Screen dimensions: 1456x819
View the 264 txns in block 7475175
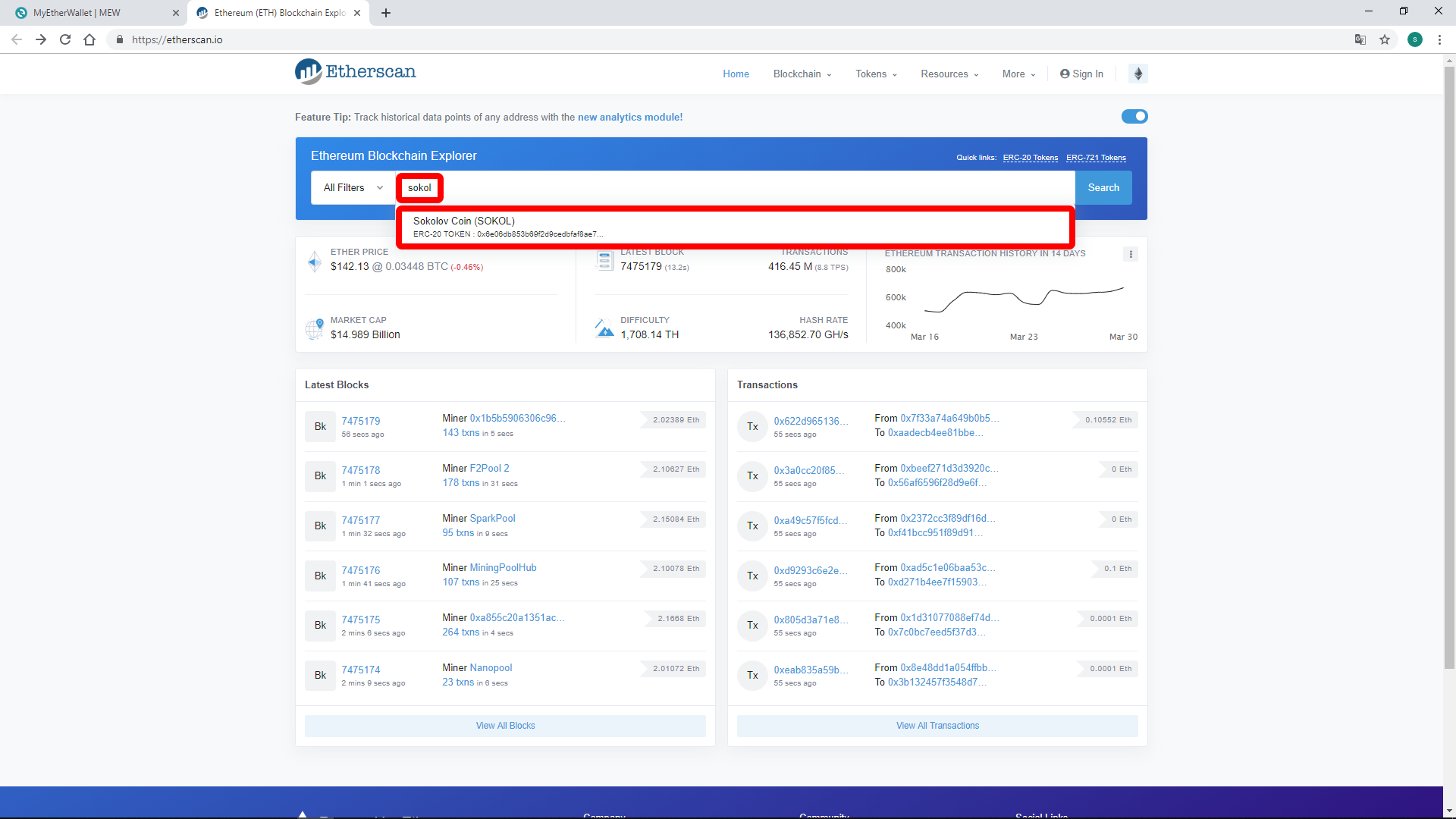(461, 632)
